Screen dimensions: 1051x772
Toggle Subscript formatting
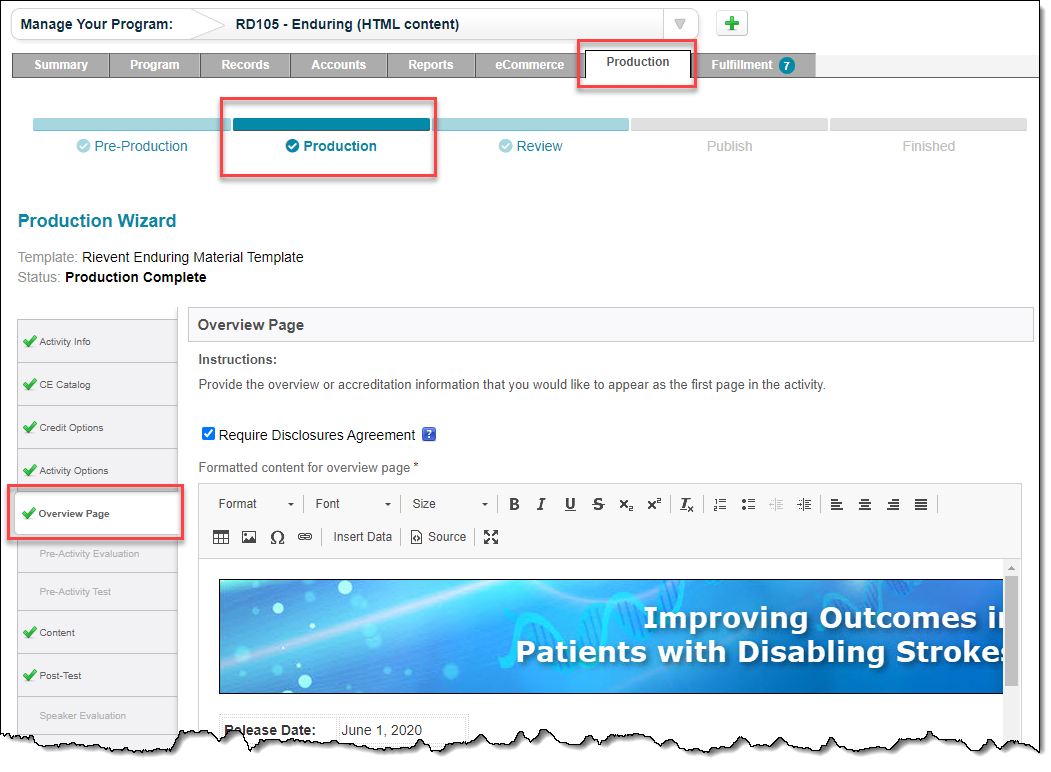click(626, 504)
